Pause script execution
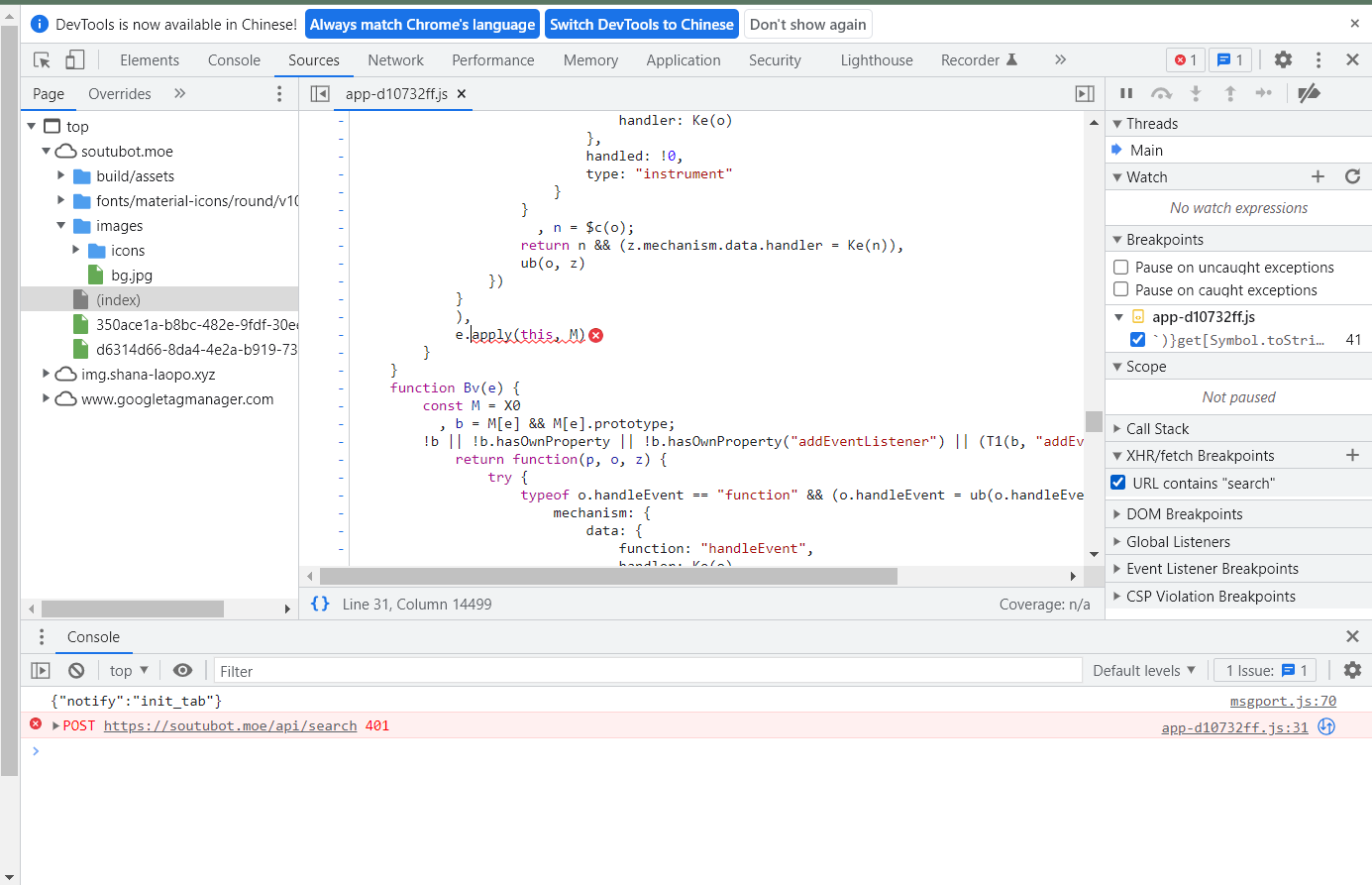This screenshot has width=1372, height=885. click(1126, 93)
